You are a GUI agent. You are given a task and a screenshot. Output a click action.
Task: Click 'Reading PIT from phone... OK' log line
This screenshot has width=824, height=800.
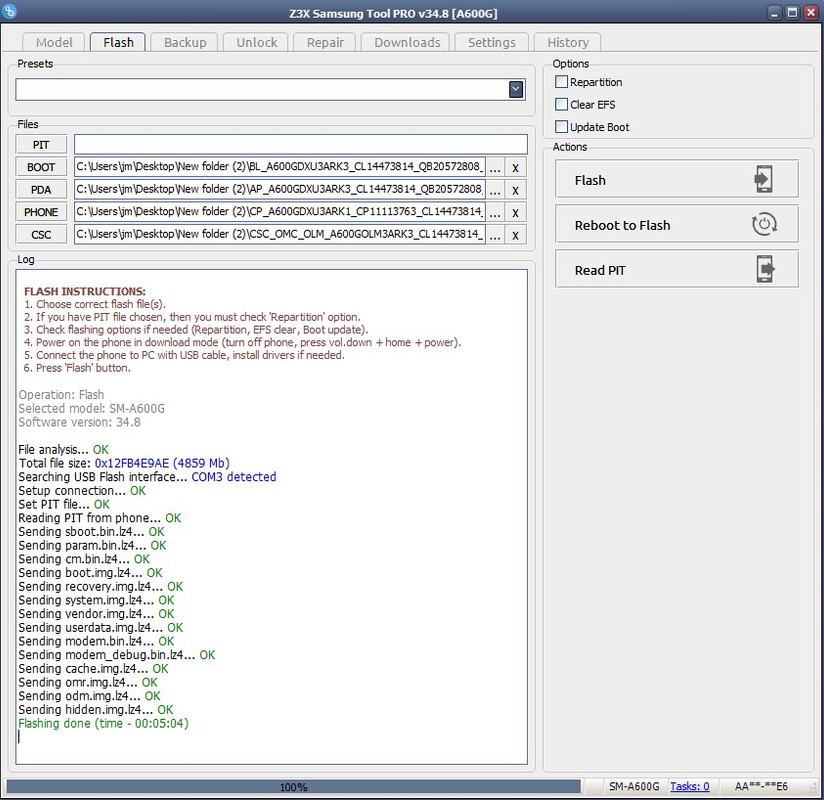100,518
